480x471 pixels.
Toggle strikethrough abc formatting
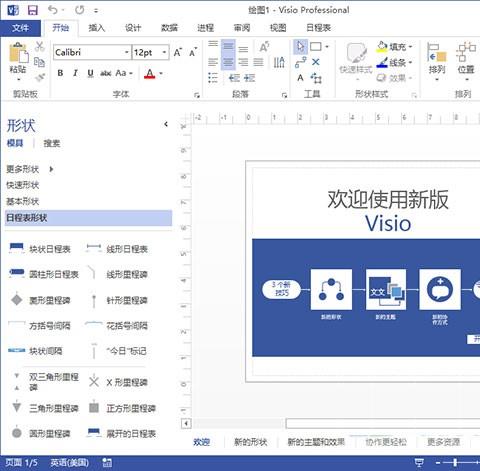tap(106, 73)
